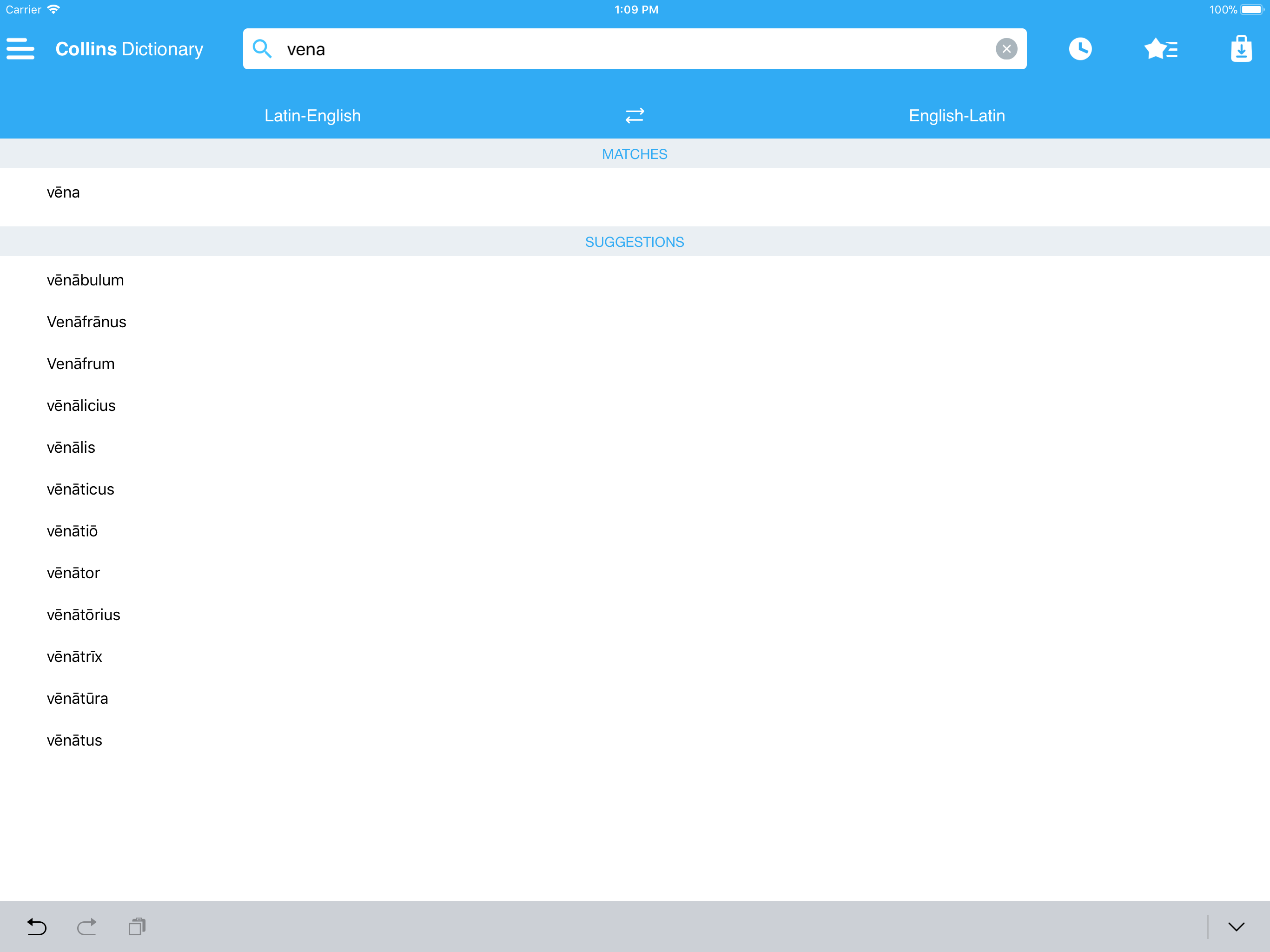The width and height of the screenshot is (1270, 952).
Task: Click in the search field containing vena
Action: tap(632, 49)
